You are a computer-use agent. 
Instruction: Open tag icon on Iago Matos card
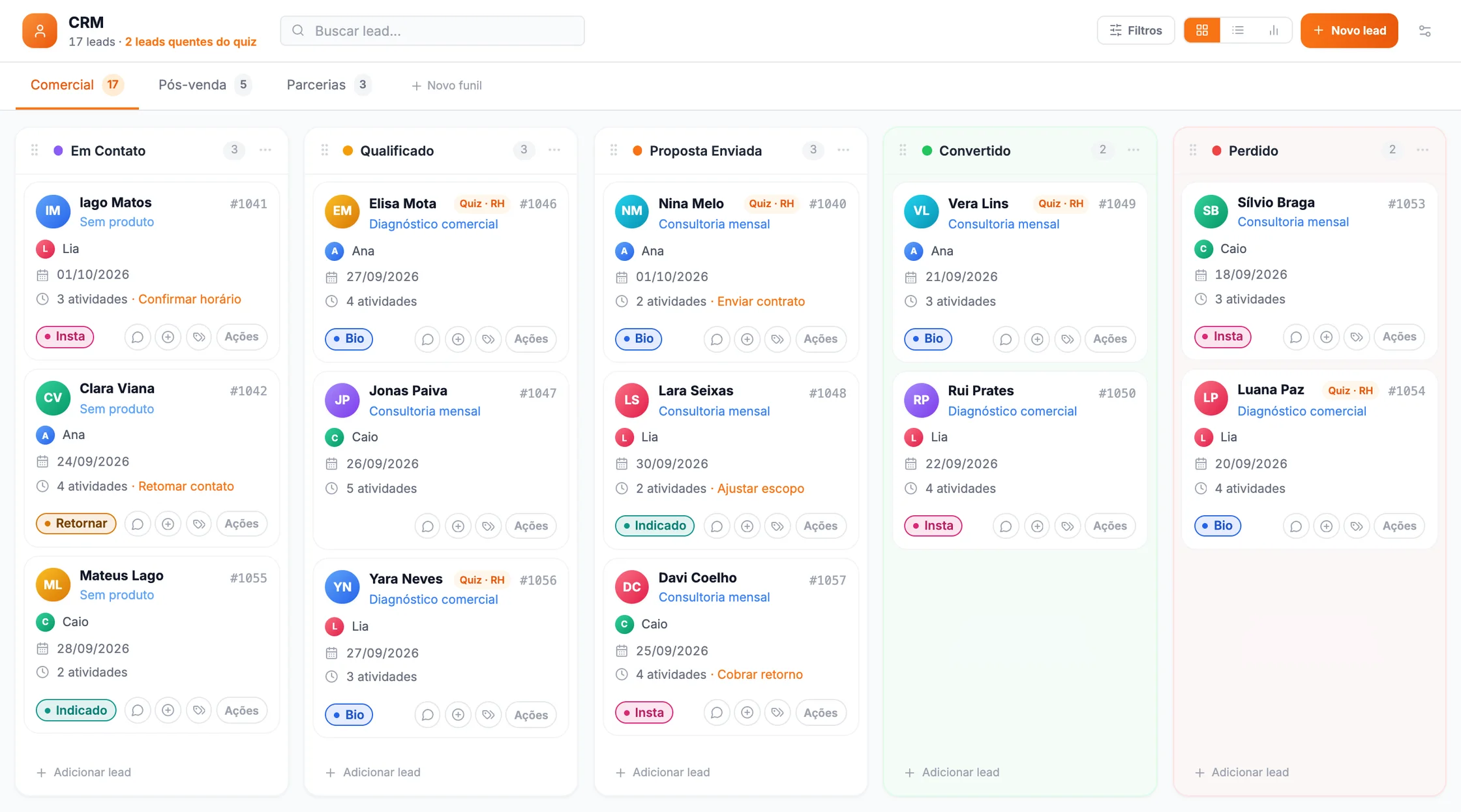198,337
